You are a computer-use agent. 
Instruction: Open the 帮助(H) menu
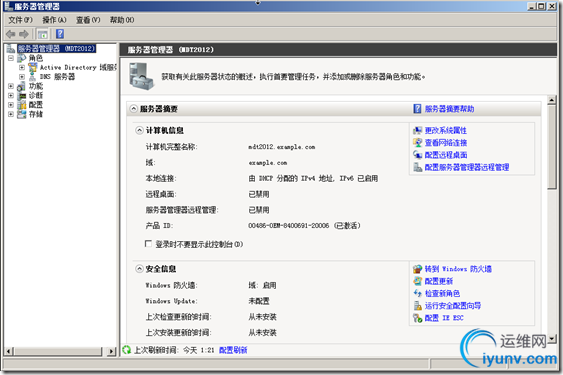pos(122,20)
